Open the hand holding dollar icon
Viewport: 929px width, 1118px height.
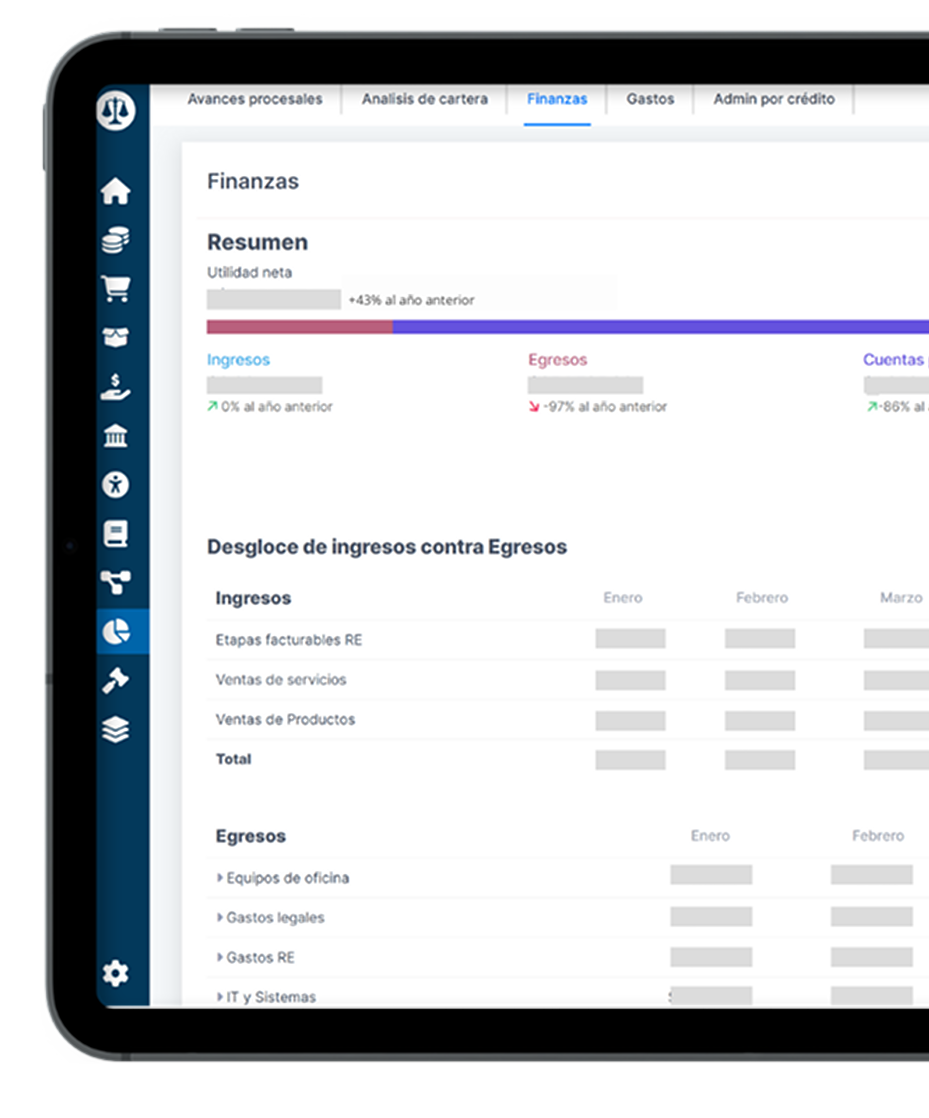[x=116, y=387]
